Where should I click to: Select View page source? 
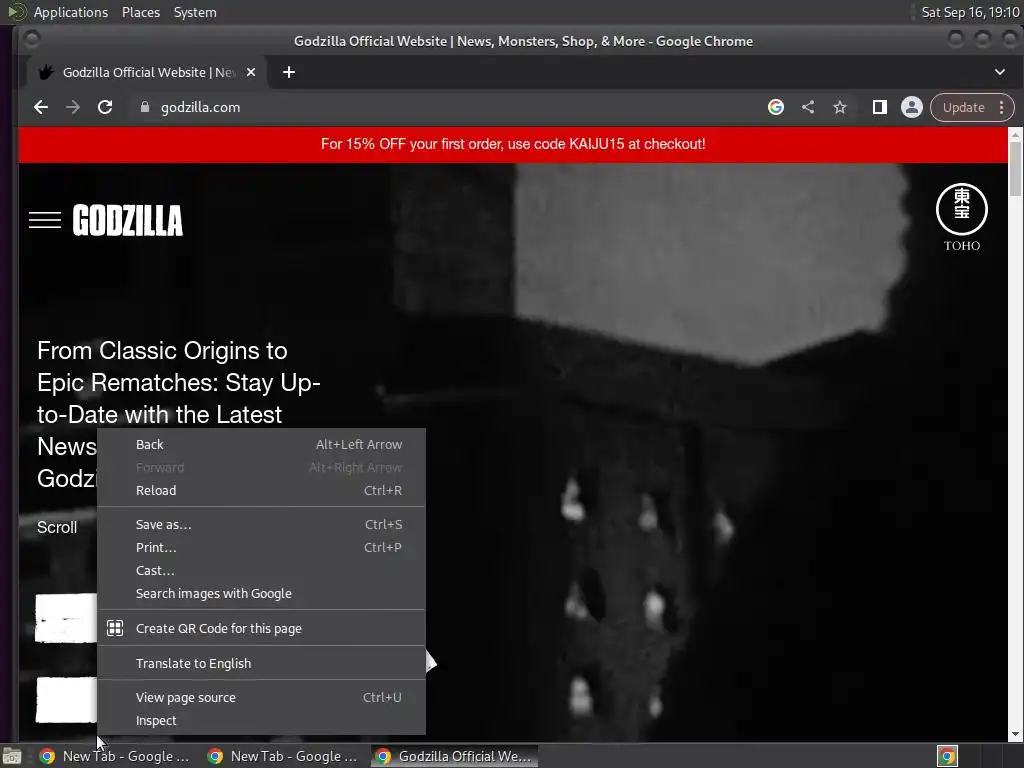click(261, 697)
